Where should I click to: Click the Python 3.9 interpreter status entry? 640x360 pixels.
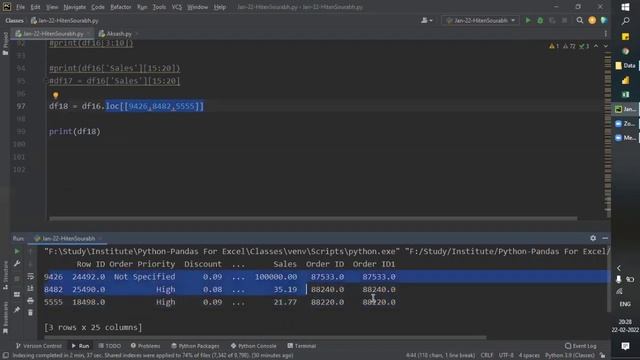point(569,355)
